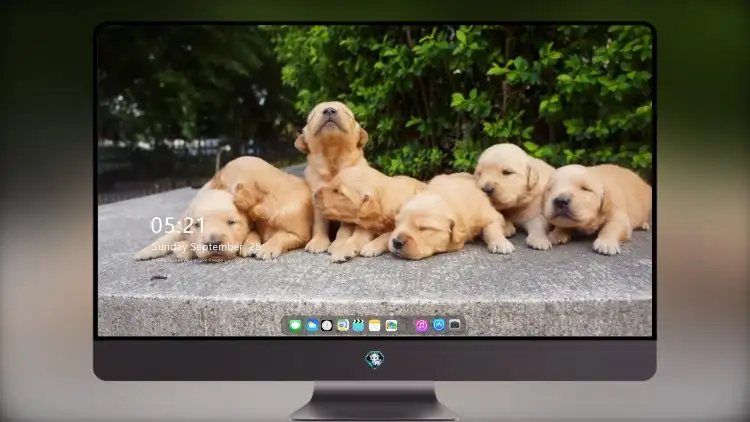Open the Camera app in the dock

[x=455, y=325]
